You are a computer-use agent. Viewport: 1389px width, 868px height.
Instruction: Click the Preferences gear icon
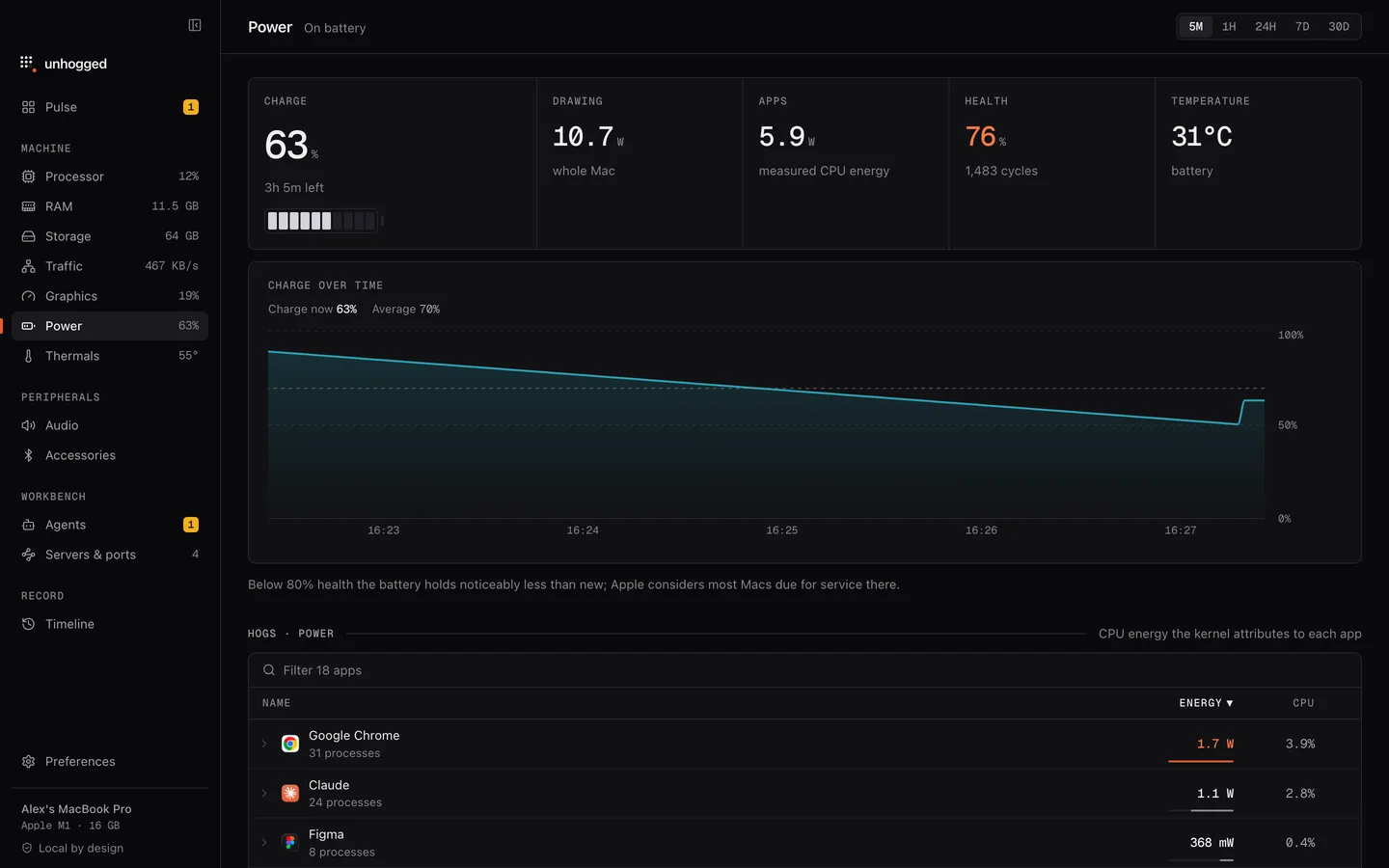click(x=28, y=761)
